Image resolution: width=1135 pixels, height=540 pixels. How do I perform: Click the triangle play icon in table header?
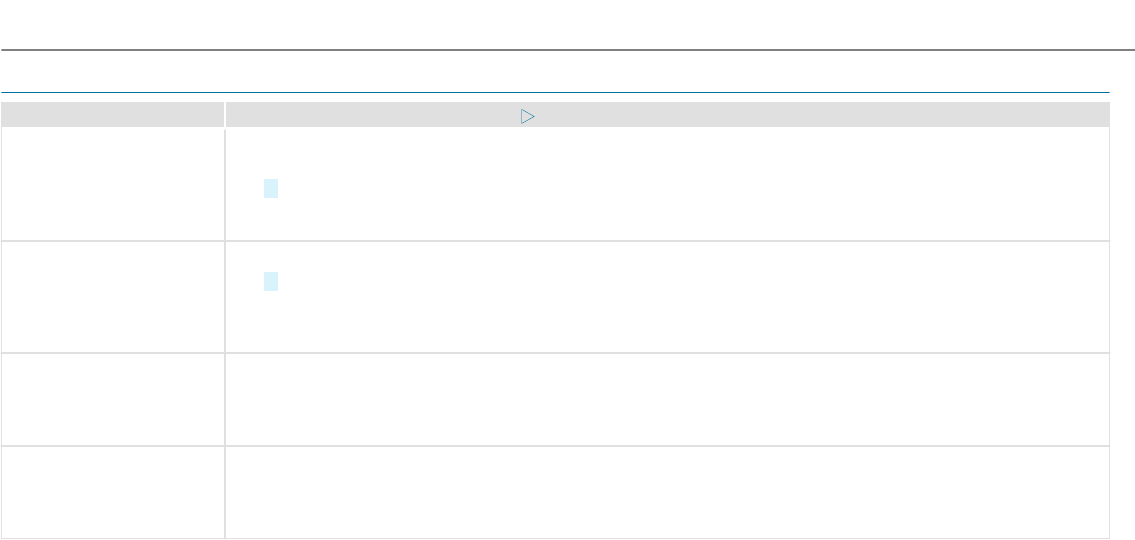pos(528,117)
